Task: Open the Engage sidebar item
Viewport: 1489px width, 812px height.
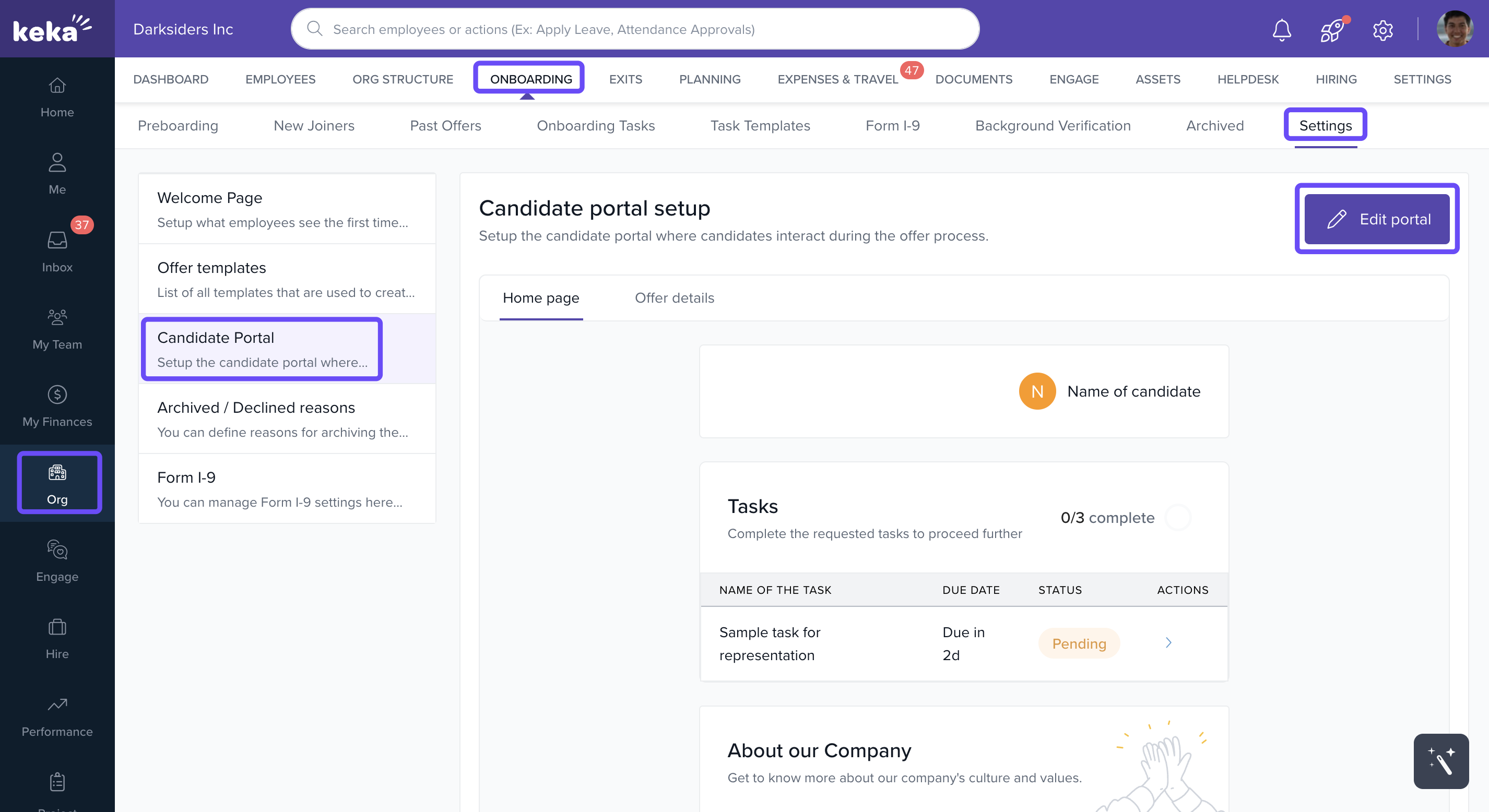Action: (56, 561)
